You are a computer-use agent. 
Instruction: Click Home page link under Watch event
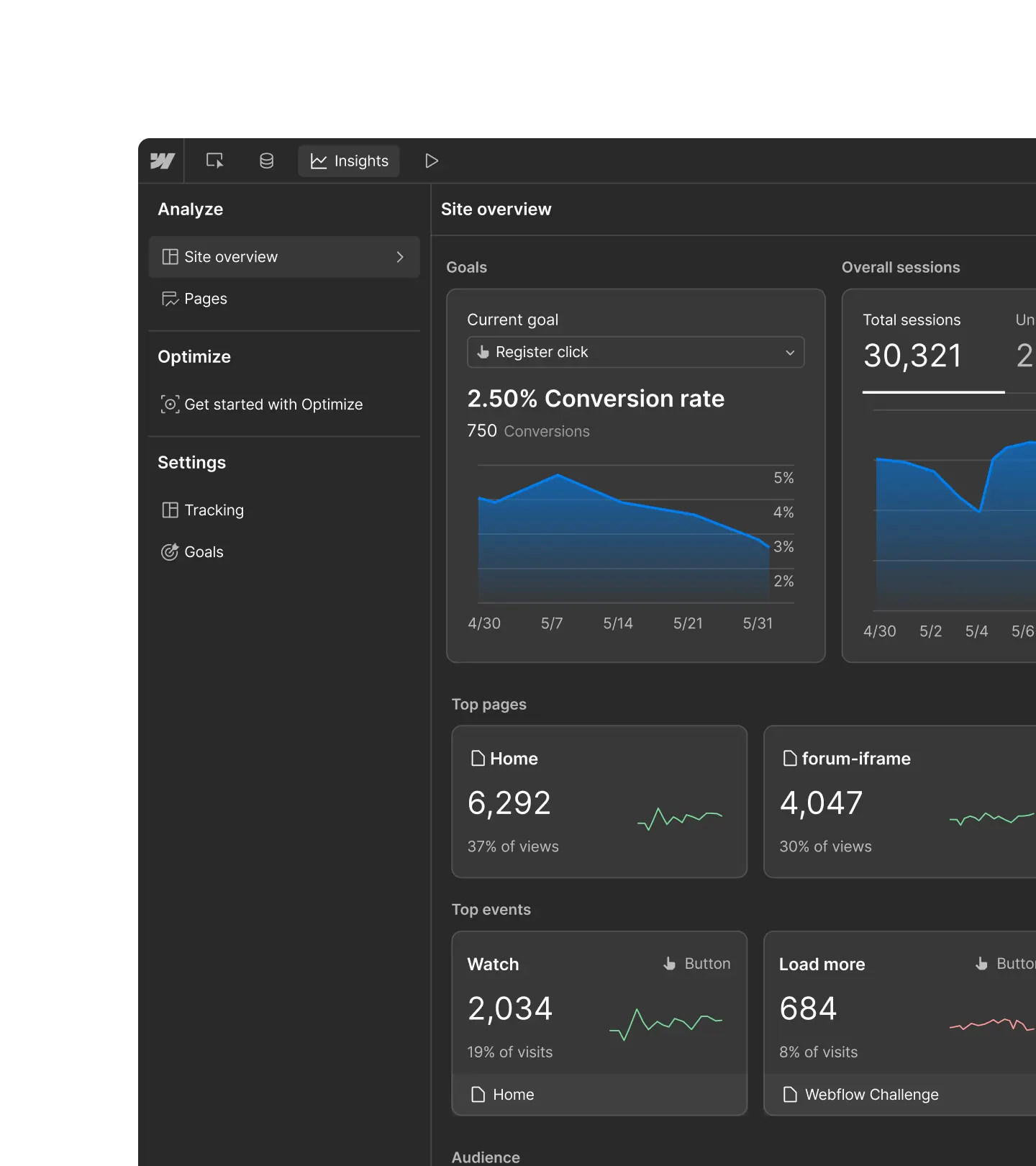pos(513,1095)
